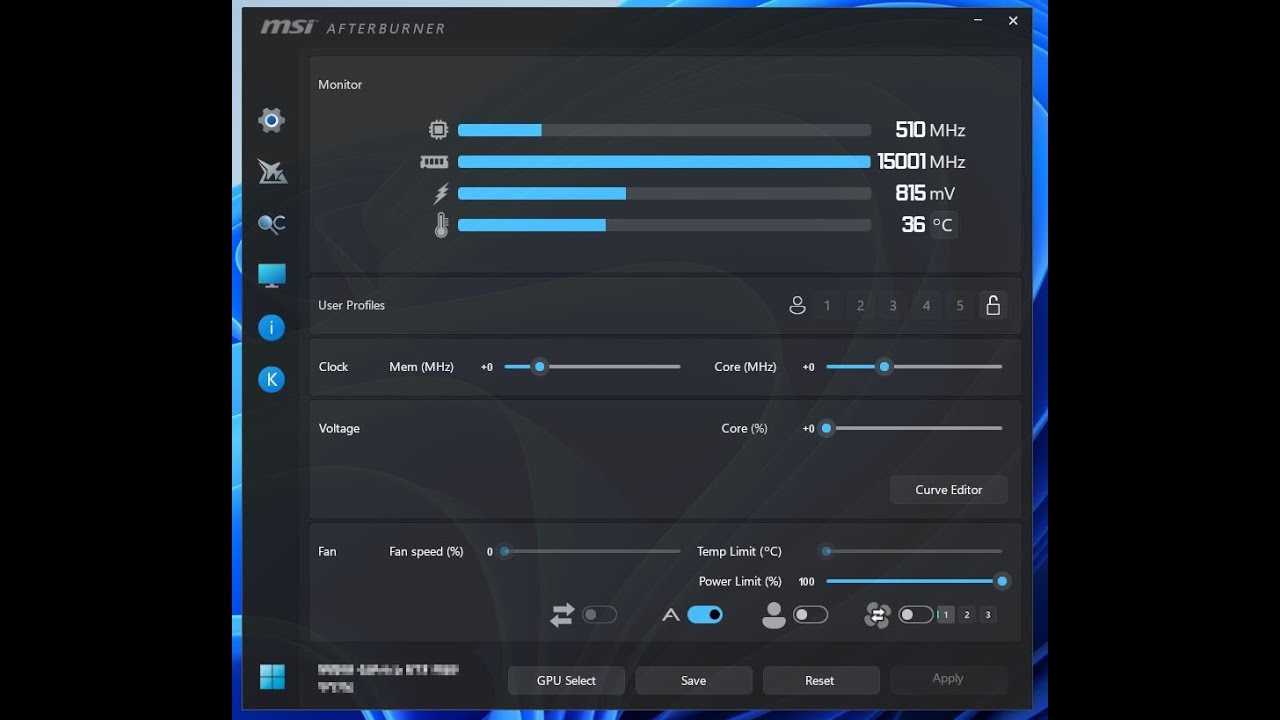This screenshot has width=1280, height=720.
Task: Click the Core (MHz) clock slider handle
Action: tap(884, 367)
